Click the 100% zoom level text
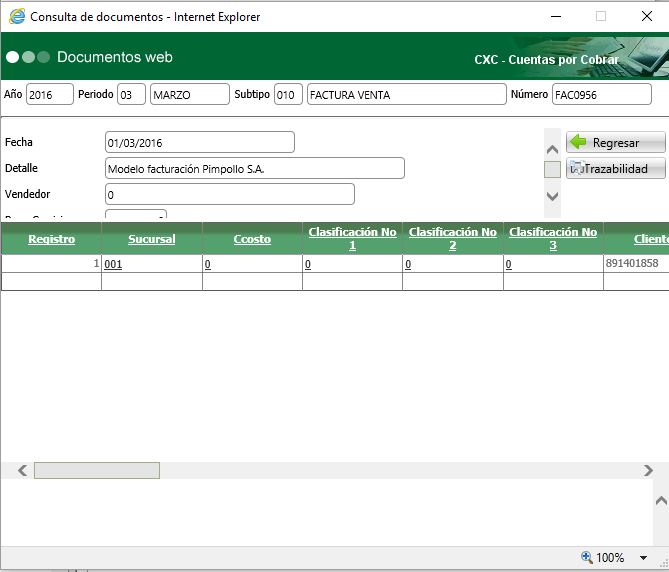Image resolution: width=669 pixels, height=572 pixels. [610, 557]
